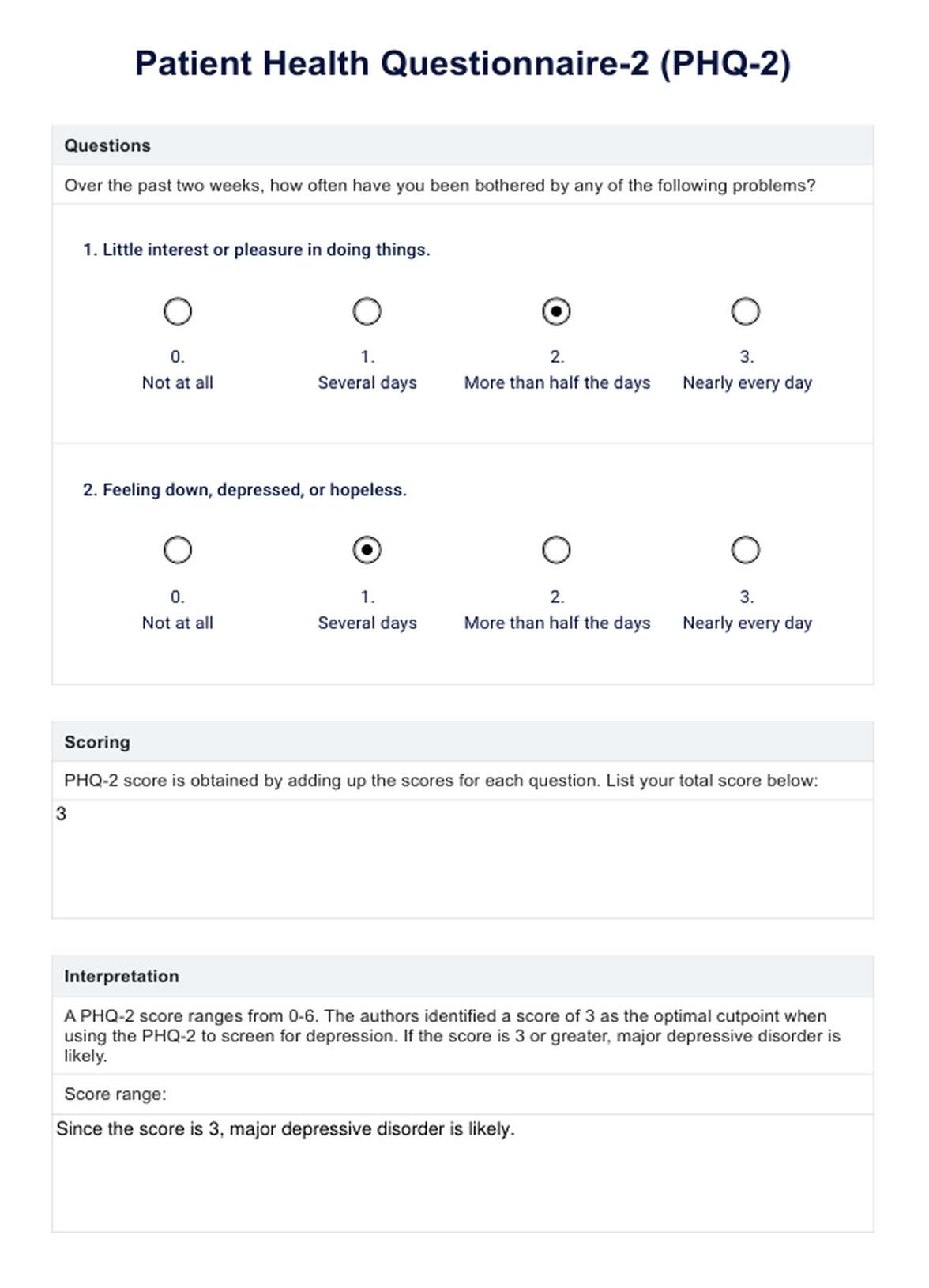Click the score range interpretation text field

pyautogui.click(x=463, y=1173)
